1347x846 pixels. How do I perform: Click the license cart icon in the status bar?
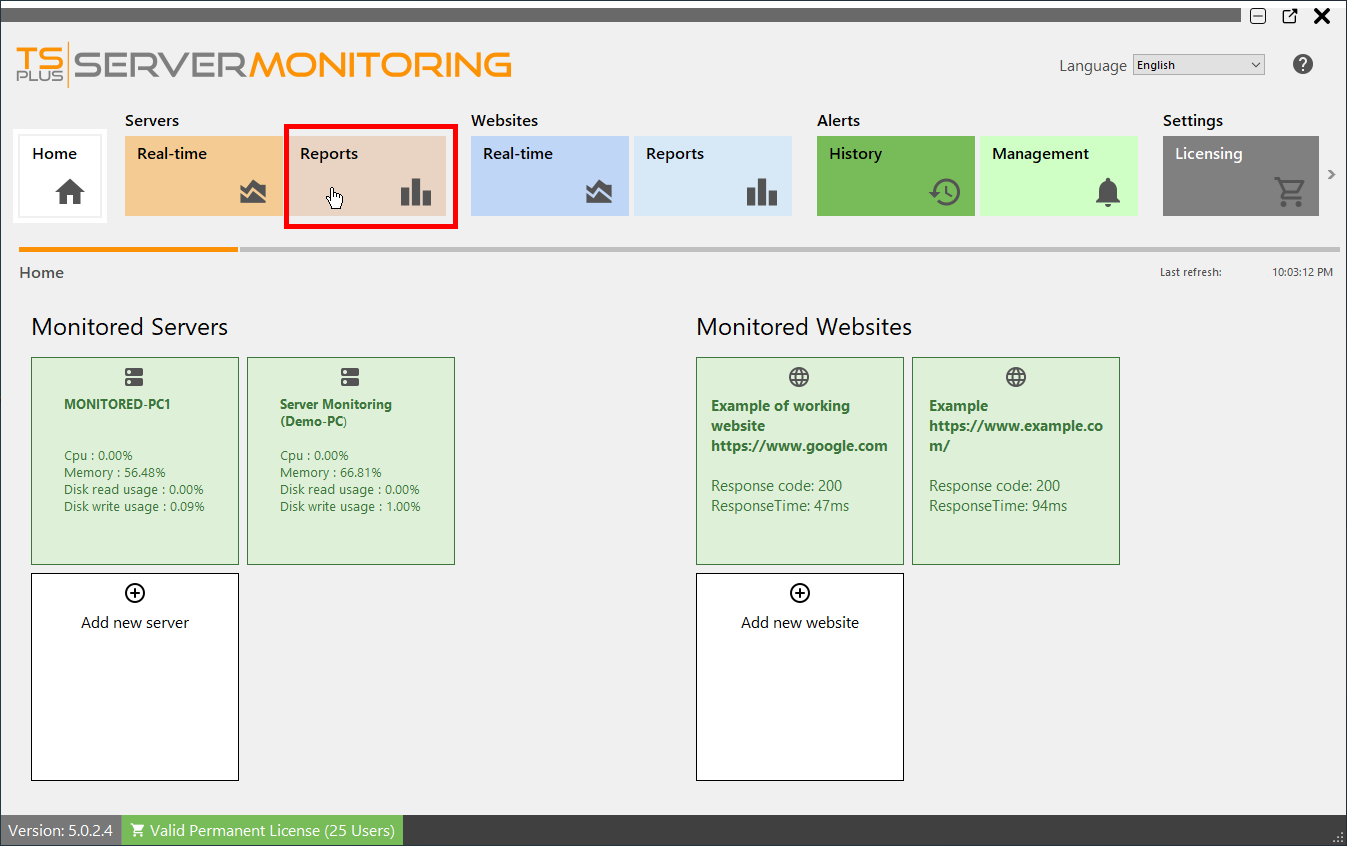coord(138,829)
